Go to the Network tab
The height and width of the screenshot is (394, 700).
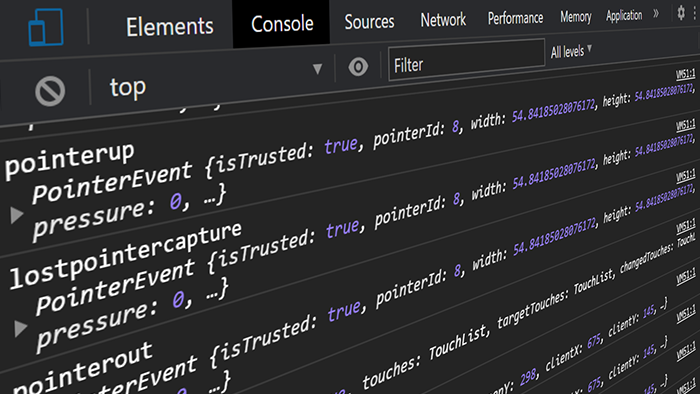click(443, 20)
